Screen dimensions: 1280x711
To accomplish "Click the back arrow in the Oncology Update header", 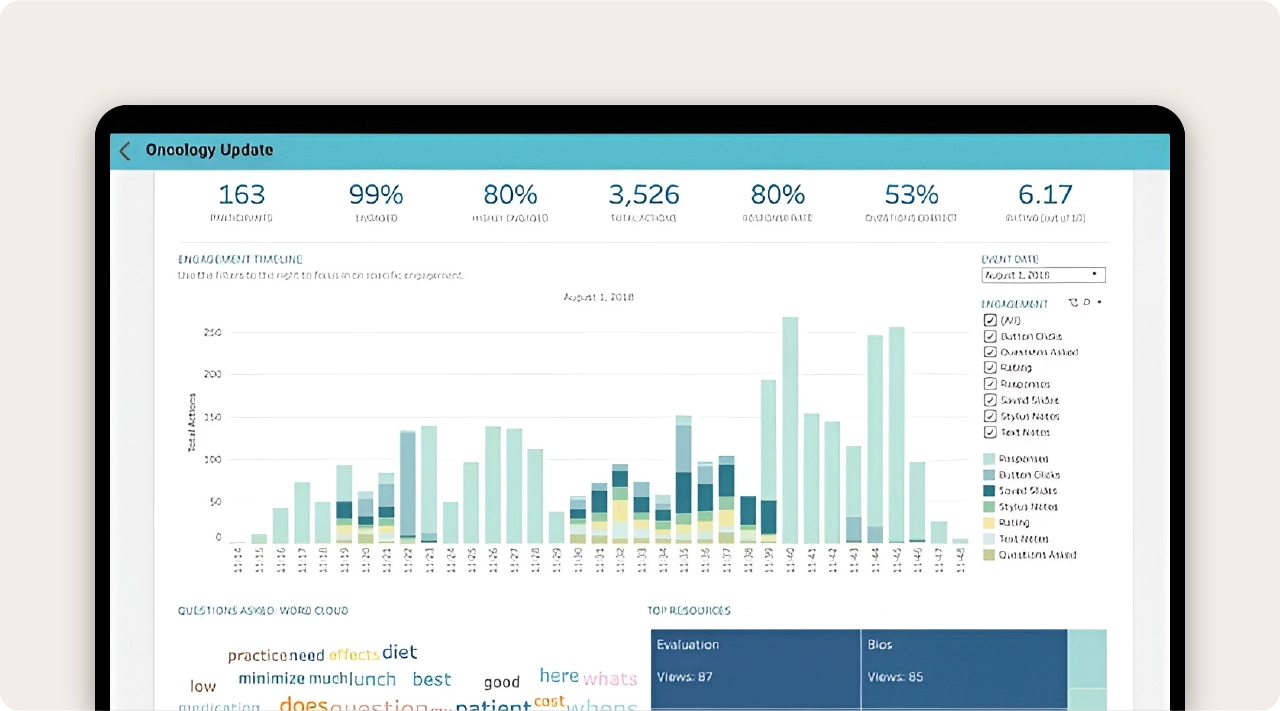I will pyautogui.click(x=124, y=150).
